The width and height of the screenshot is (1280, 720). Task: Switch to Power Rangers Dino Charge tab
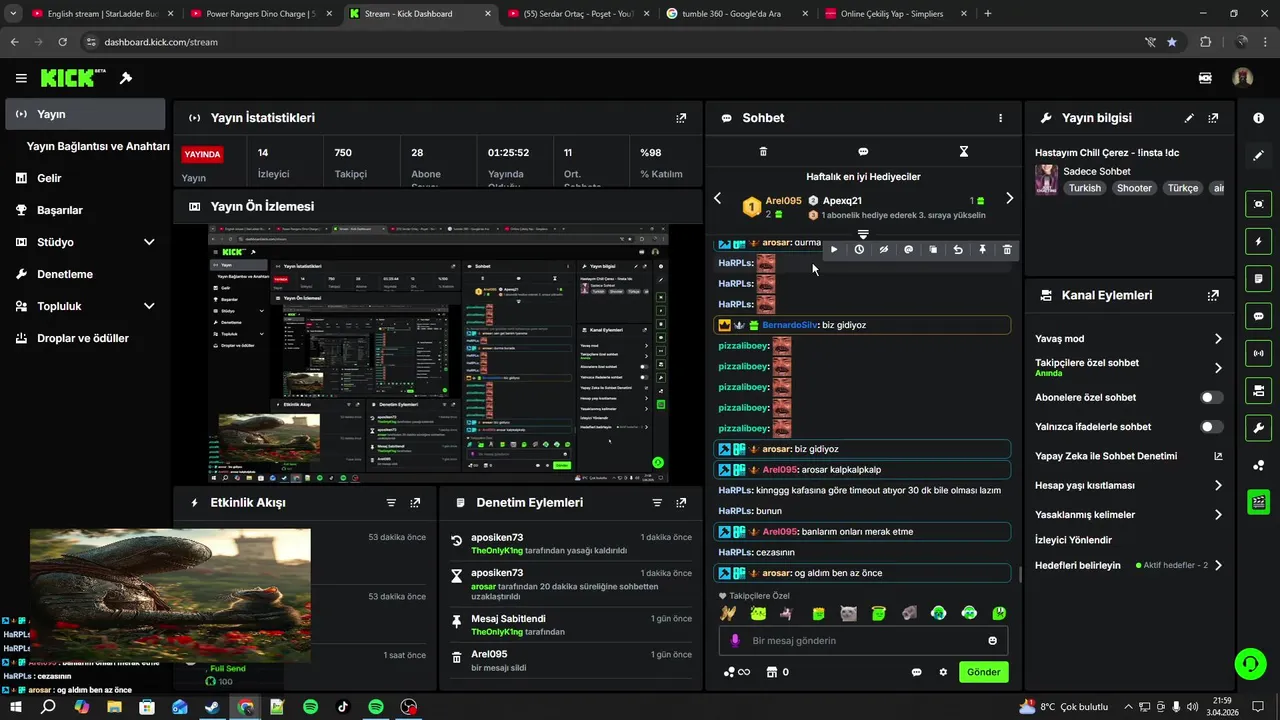tap(260, 14)
